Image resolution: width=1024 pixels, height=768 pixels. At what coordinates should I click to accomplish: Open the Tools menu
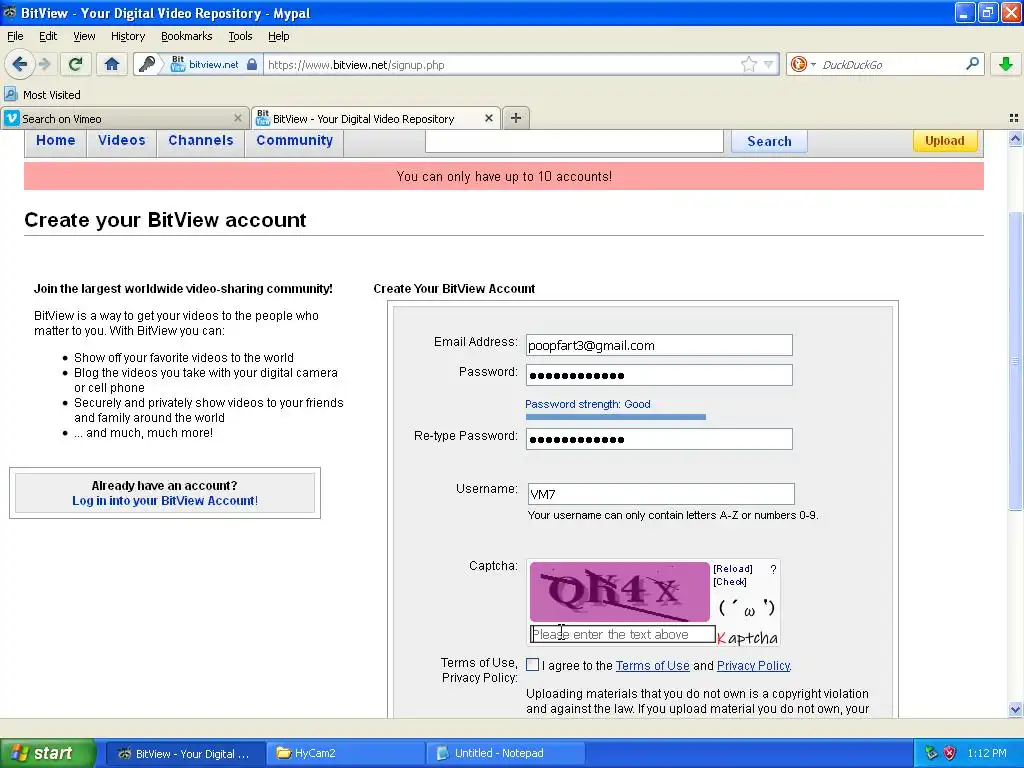(x=240, y=36)
